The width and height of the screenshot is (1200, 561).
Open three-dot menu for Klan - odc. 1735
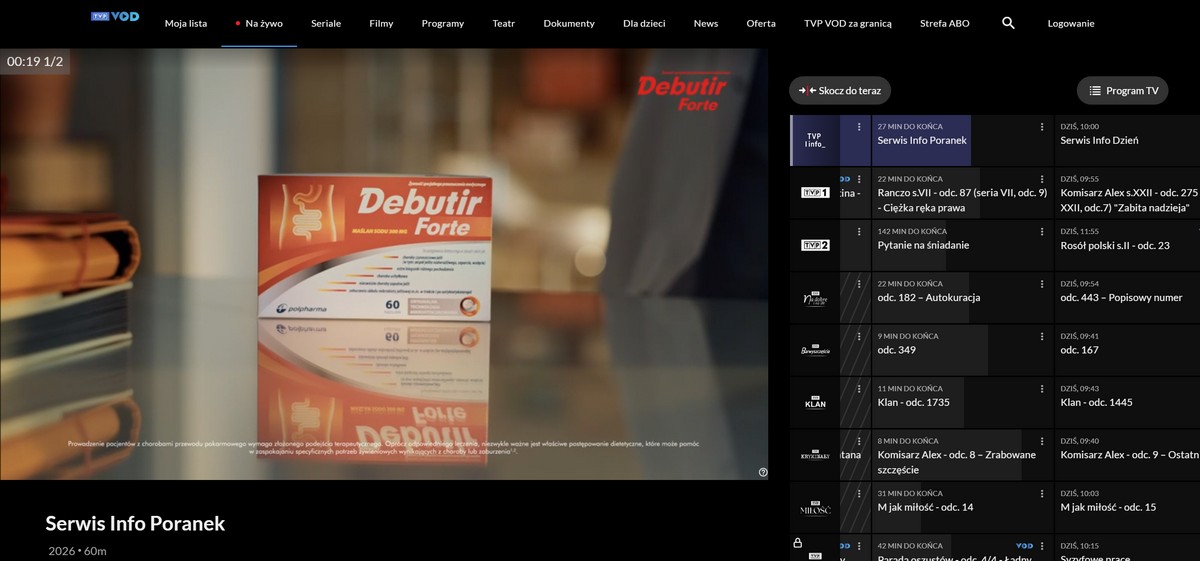point(1042,389)
